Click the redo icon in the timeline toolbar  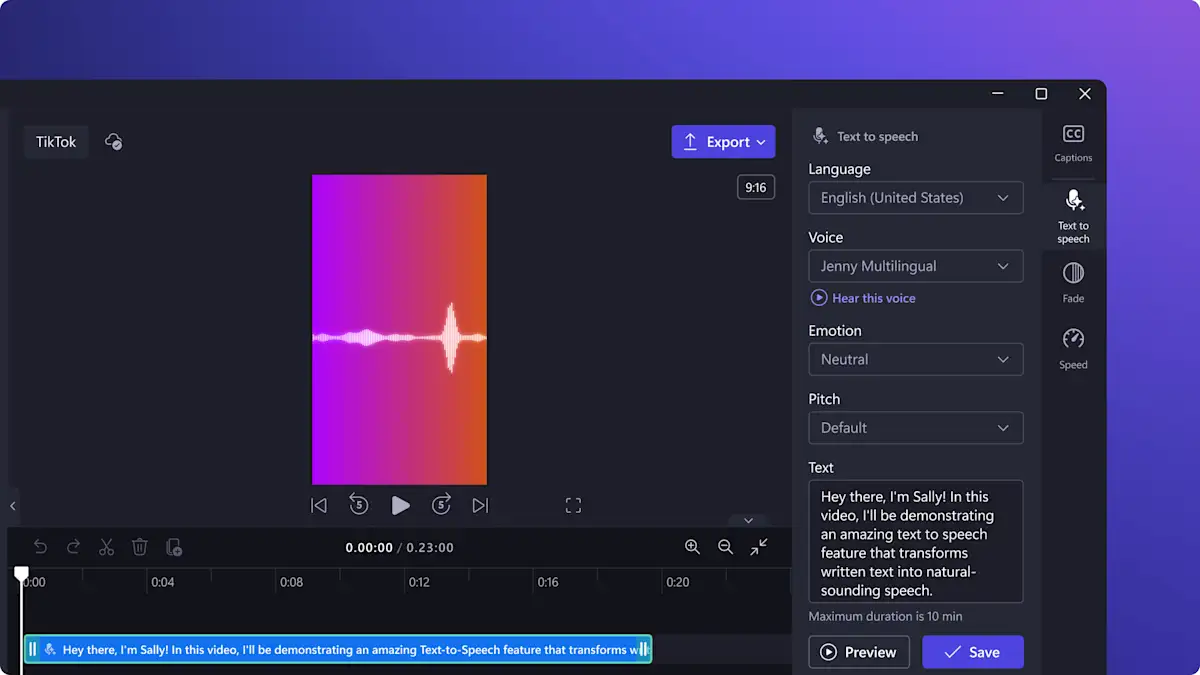73,547
